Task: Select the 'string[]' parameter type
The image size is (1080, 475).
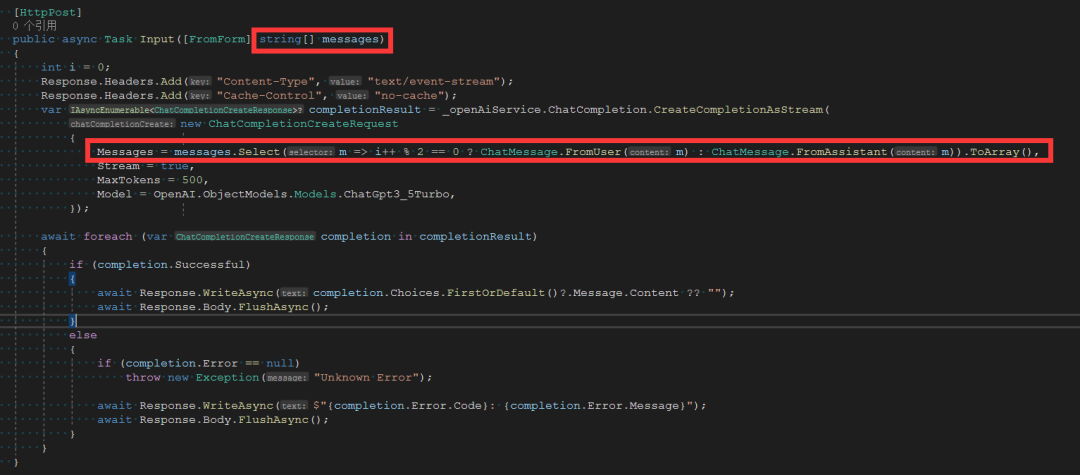Action: (287, 39)
